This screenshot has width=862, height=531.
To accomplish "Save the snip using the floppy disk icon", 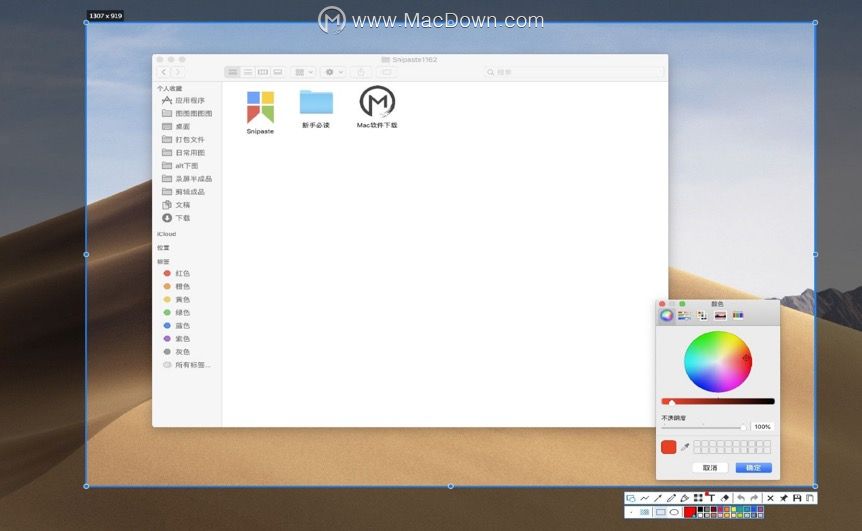I will [x=797, y=498].
